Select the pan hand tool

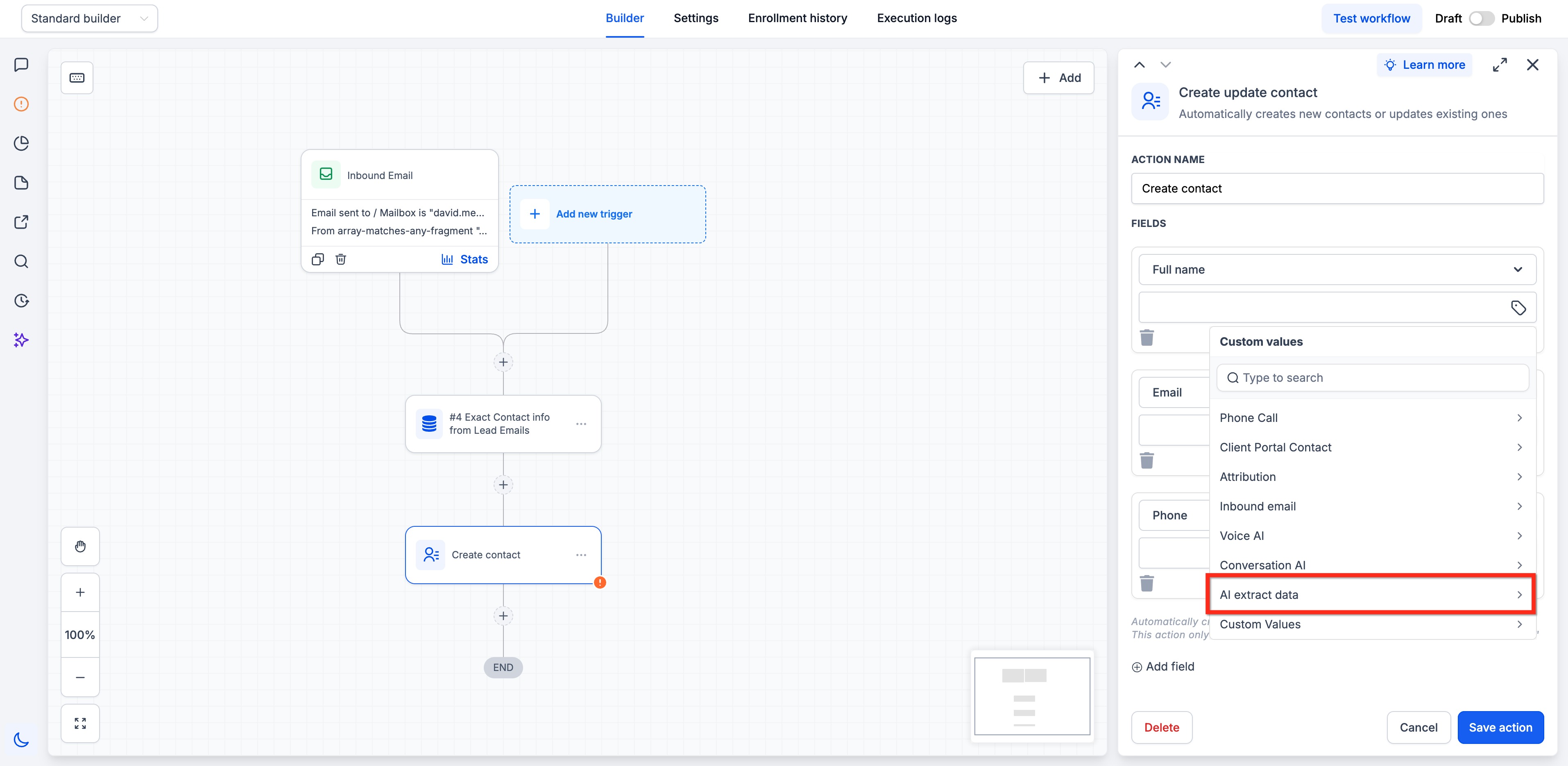[80, 546]
